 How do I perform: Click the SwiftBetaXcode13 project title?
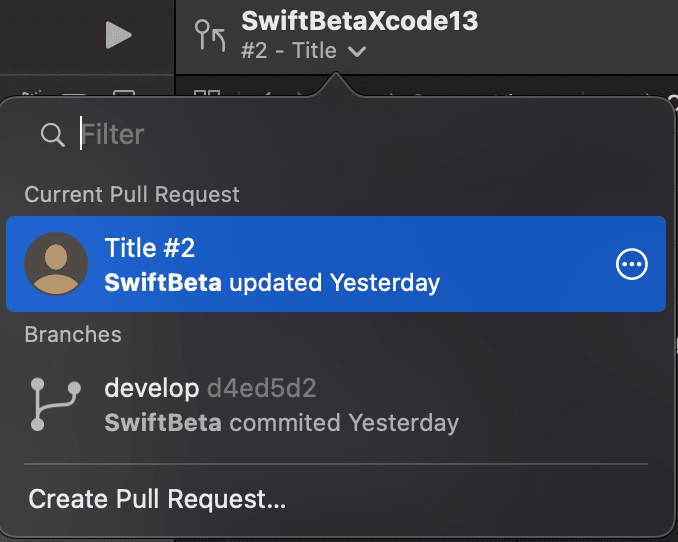click(x=359, y=21)
